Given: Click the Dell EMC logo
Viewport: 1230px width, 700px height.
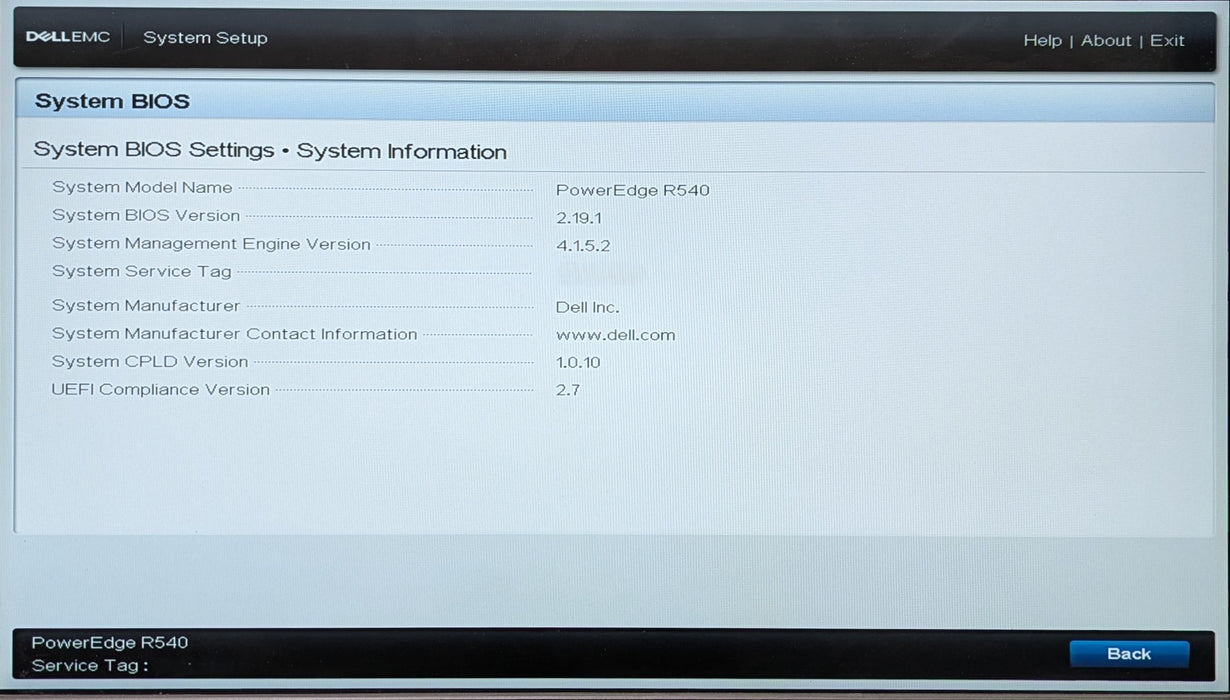Looking at the screenshot, I should pos(68,37).
